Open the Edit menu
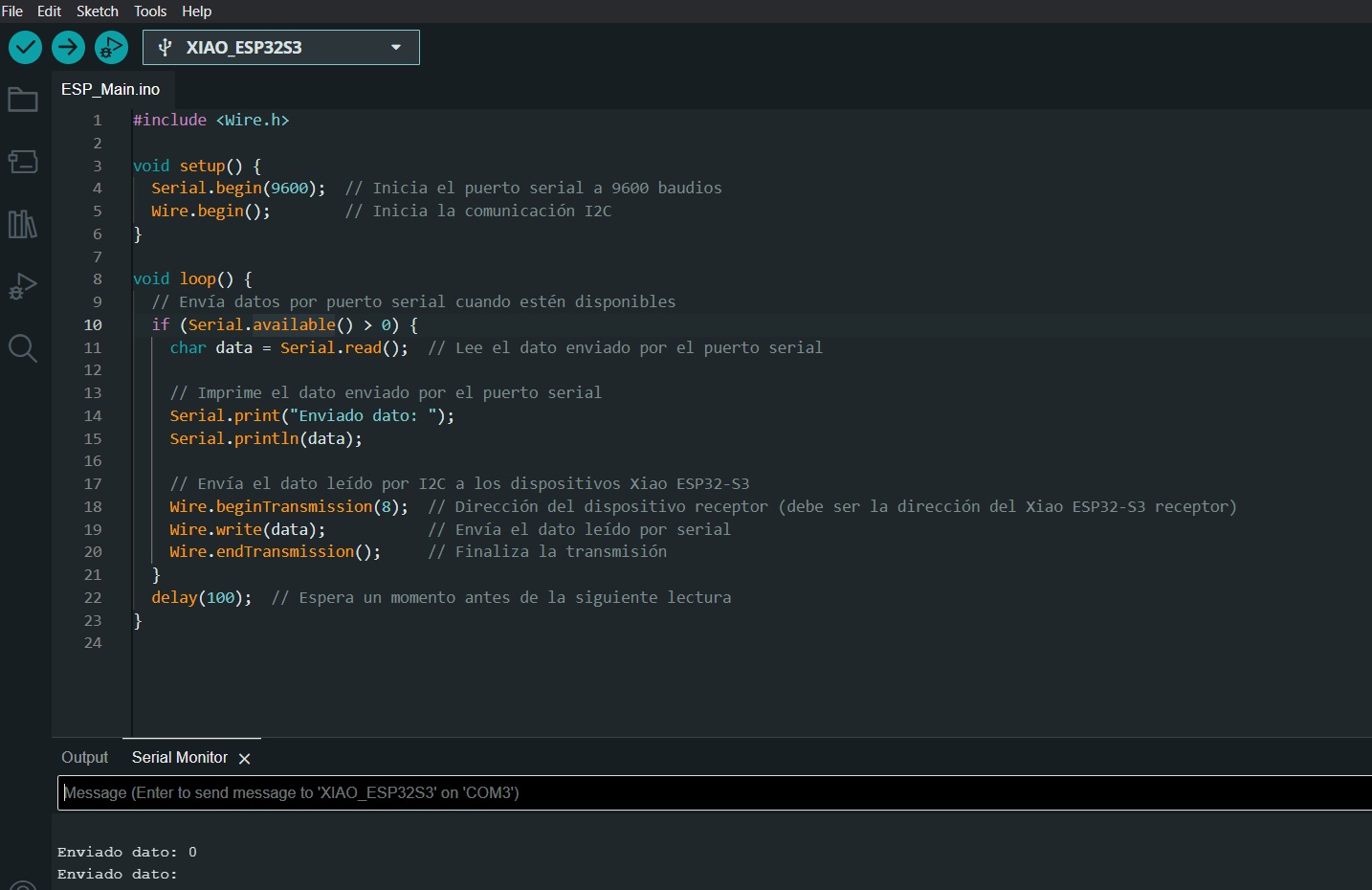This screenshot has height=890, width=1372. click(49, 11)
